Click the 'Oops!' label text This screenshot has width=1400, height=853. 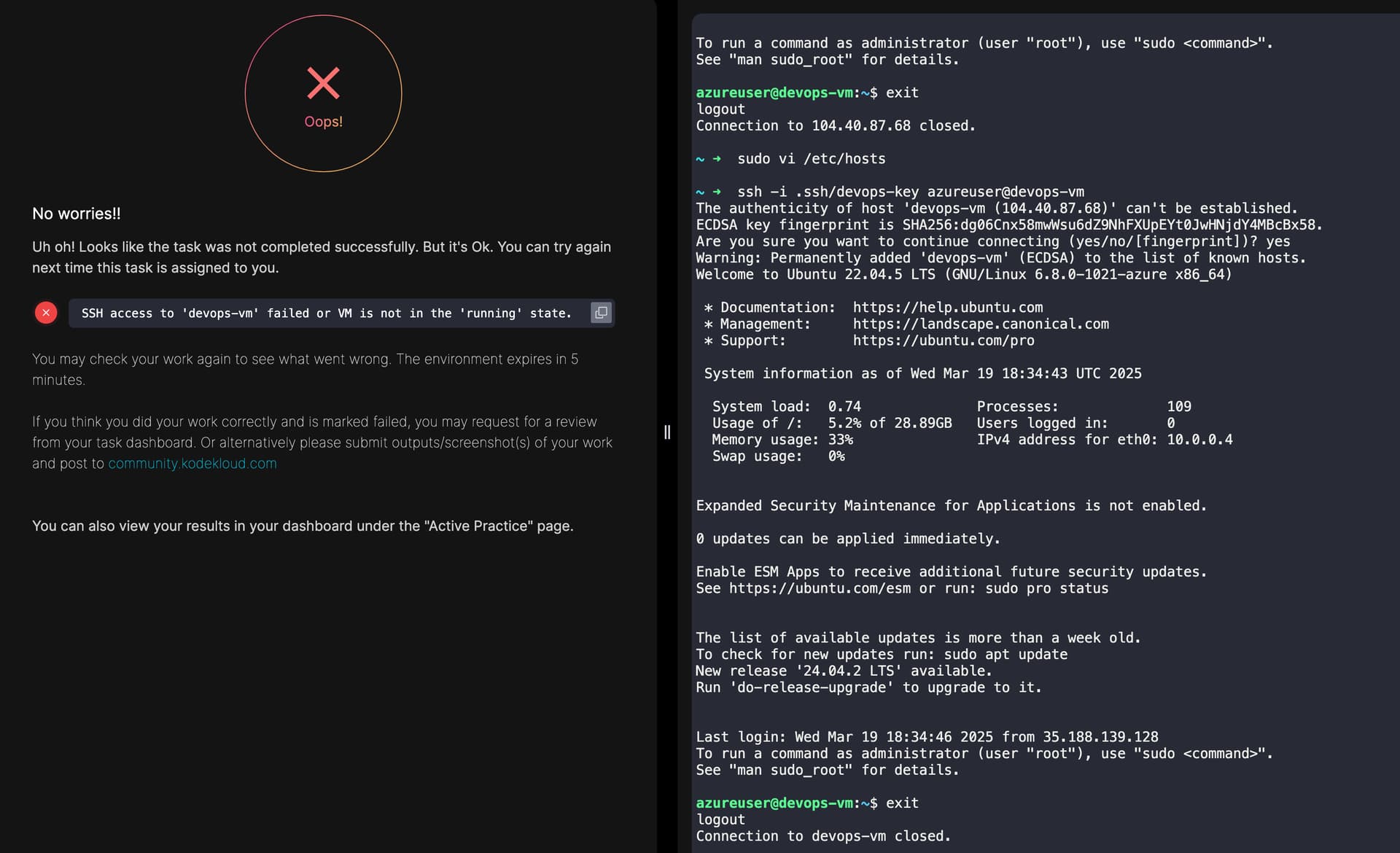[323, 122]
